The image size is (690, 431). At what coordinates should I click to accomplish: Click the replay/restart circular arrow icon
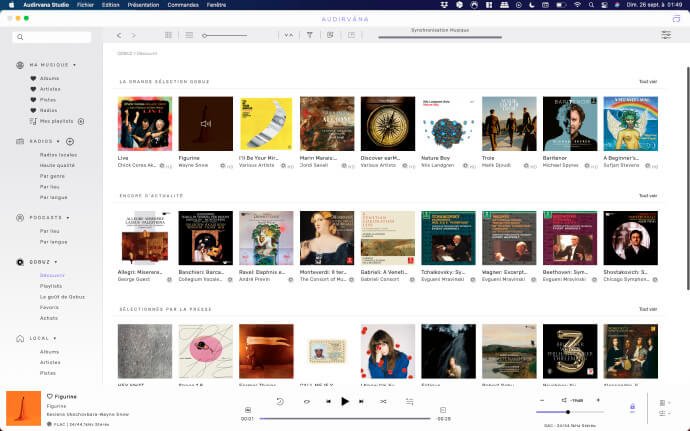(280, 401)
